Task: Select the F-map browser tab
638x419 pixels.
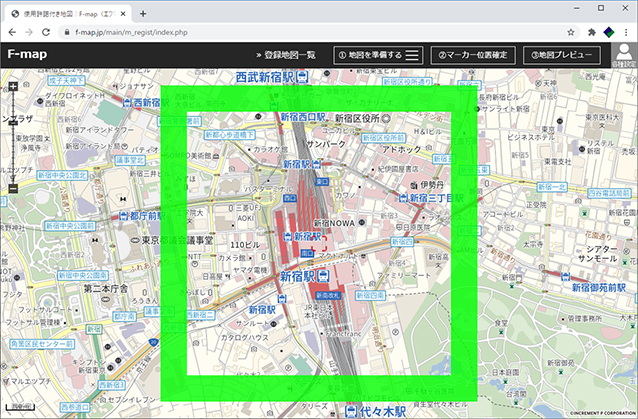Action: pyautogui.click(x=68, y=14)
